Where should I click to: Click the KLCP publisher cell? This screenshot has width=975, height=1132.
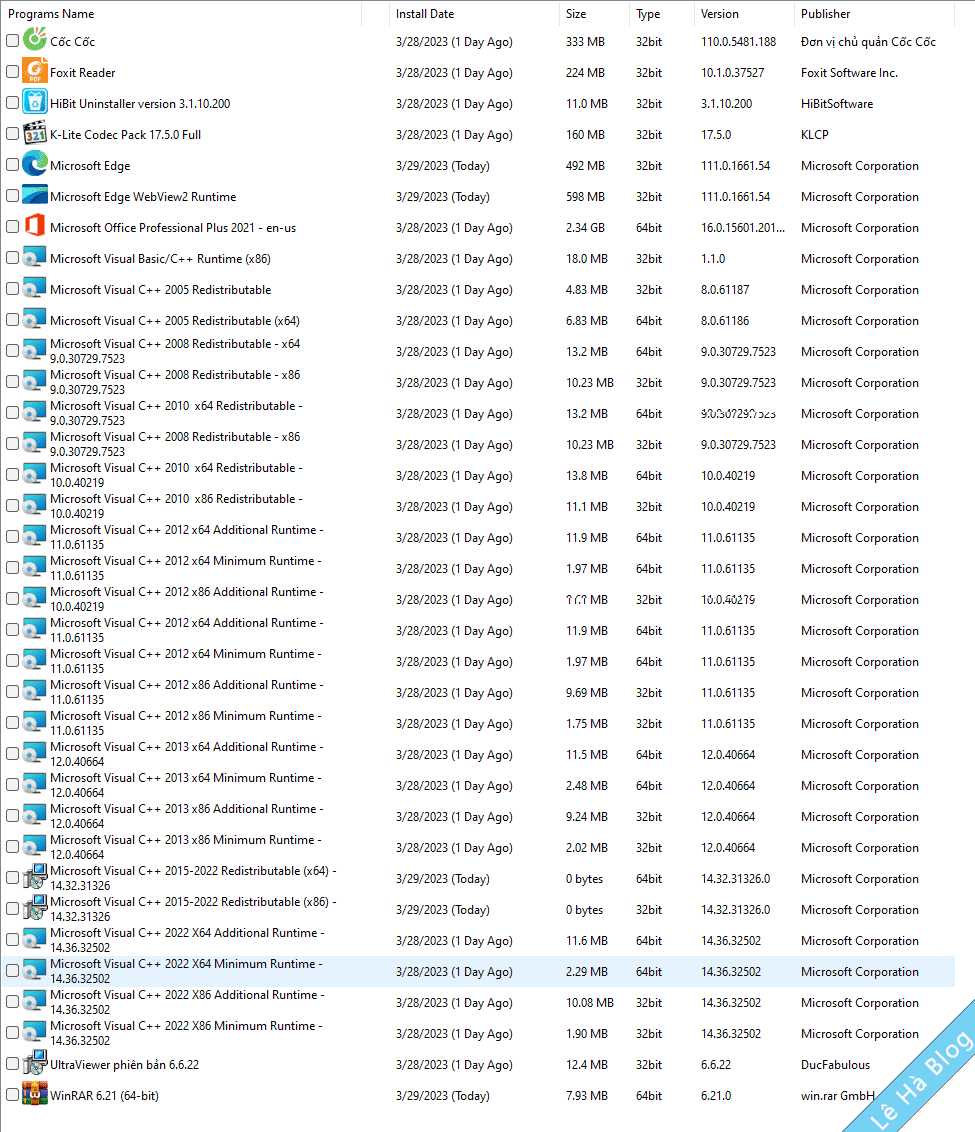pyautogui.click(x=815, y=135)
